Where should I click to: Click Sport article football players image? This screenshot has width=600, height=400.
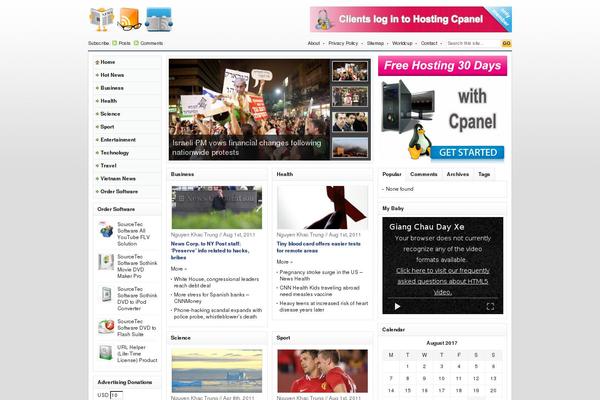click(323, 371)
